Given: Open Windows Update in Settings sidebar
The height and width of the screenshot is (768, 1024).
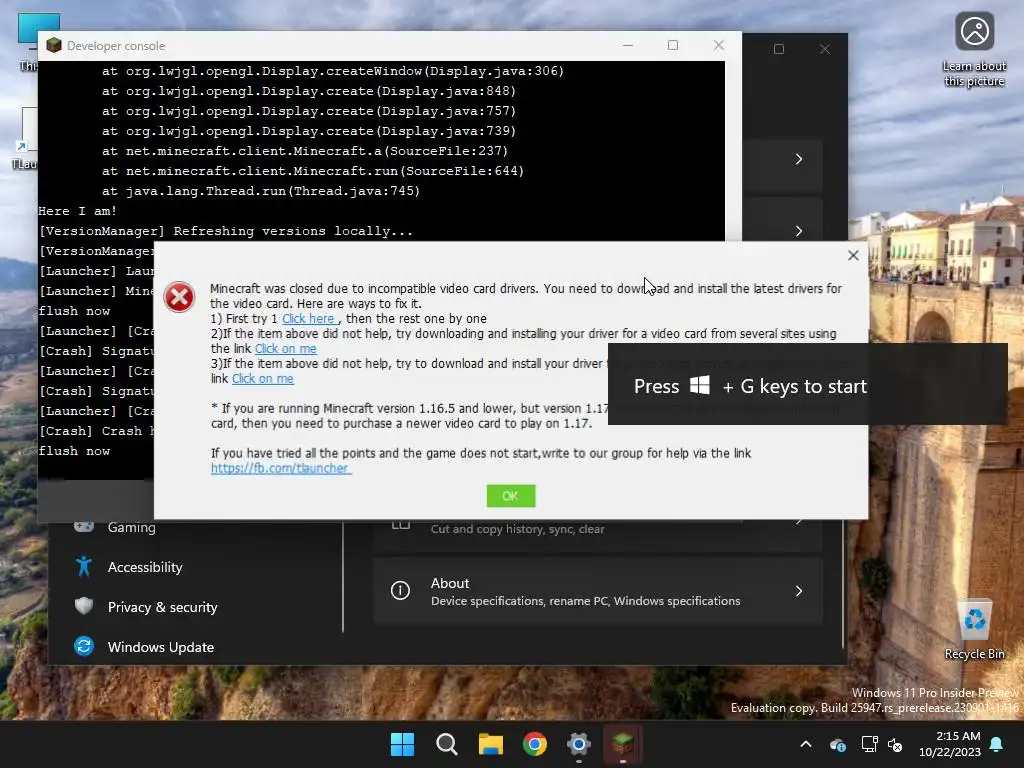Looking at the screenshot, I should click(161, 647).
